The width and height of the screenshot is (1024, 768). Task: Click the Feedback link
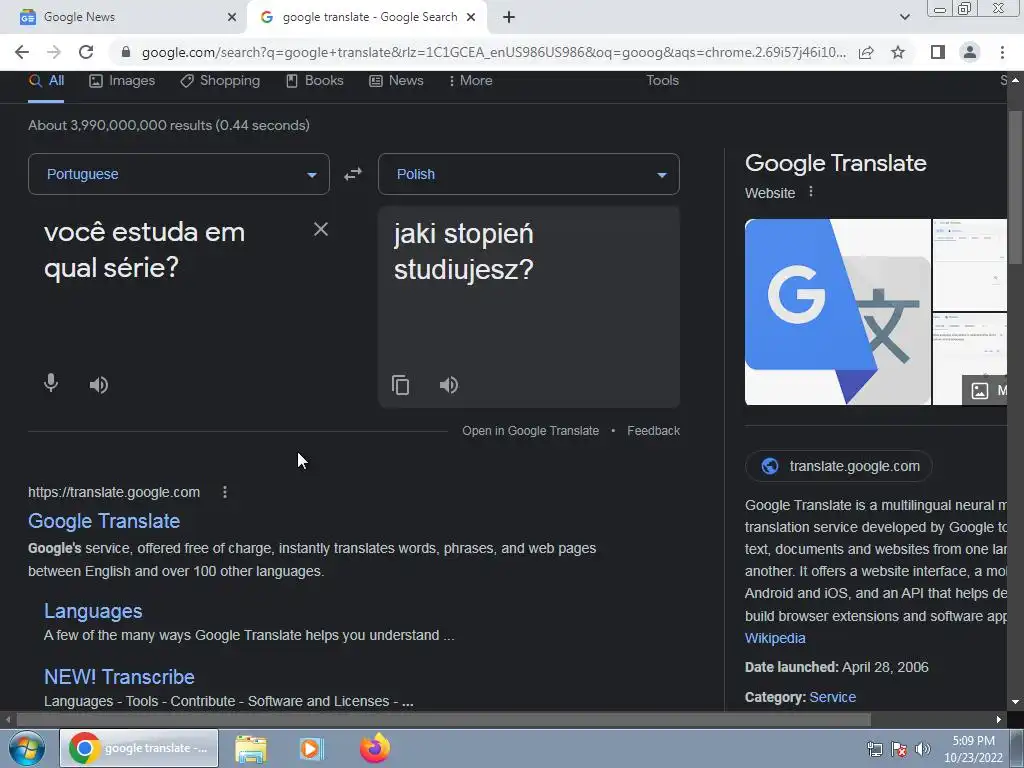[x=654, y=431]
